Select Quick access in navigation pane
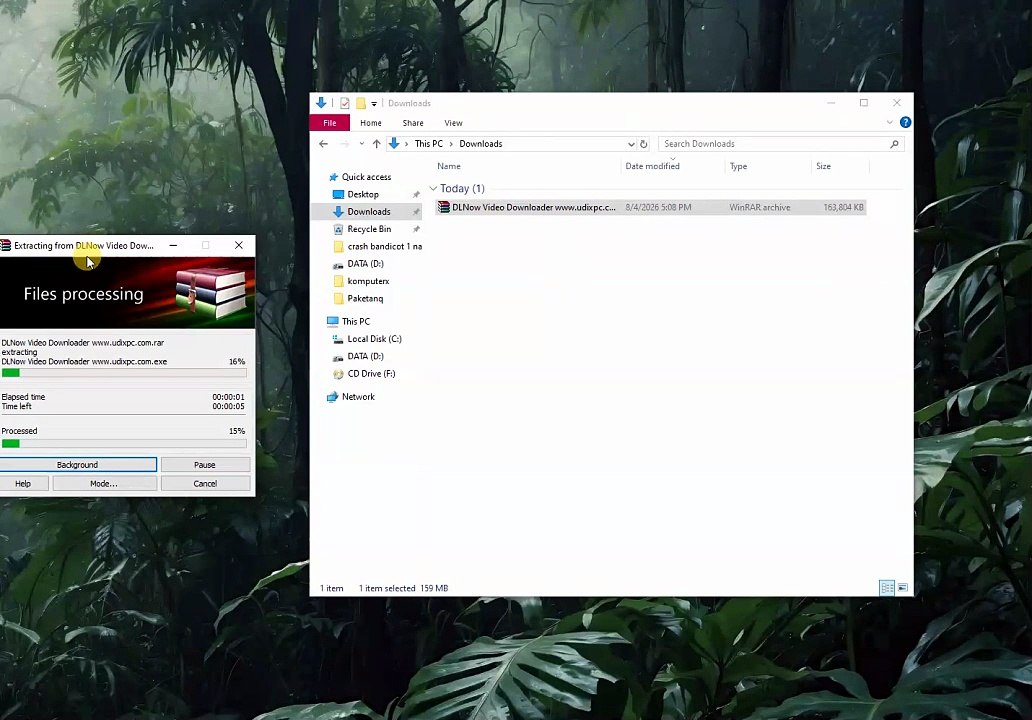 [367, 177]
